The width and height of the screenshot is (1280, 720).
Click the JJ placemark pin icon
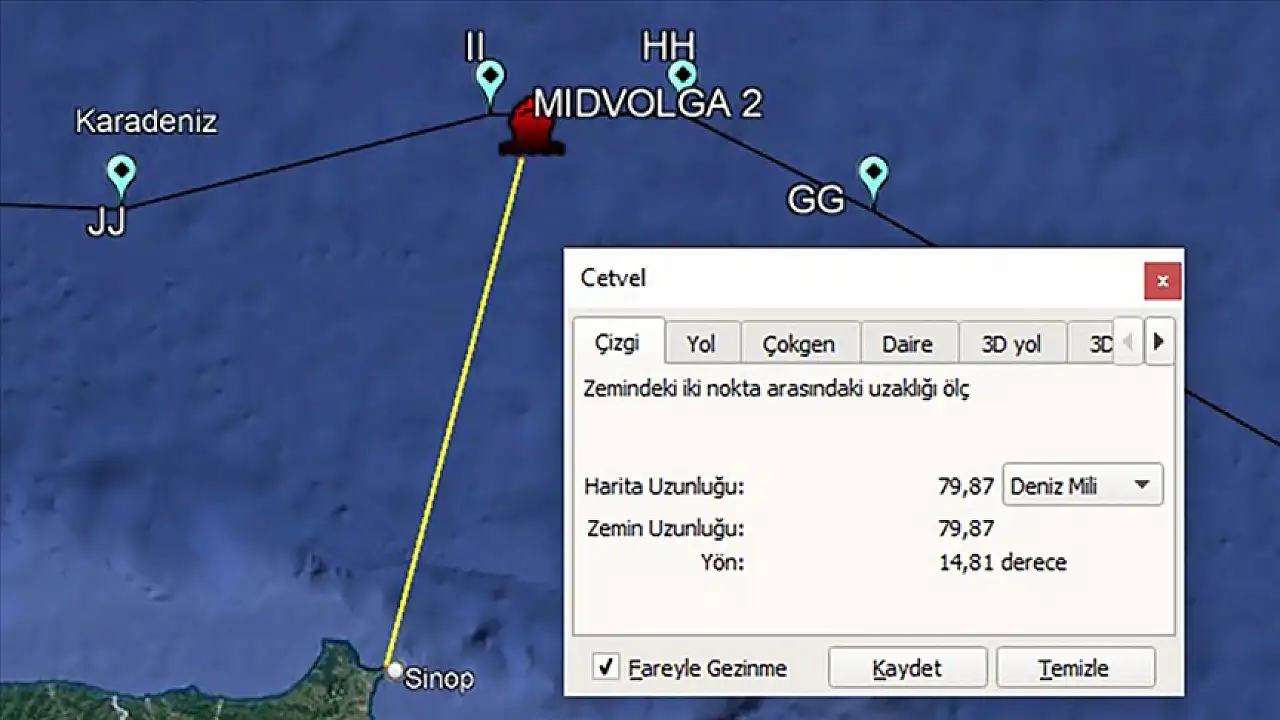click(x=121, y=176)
